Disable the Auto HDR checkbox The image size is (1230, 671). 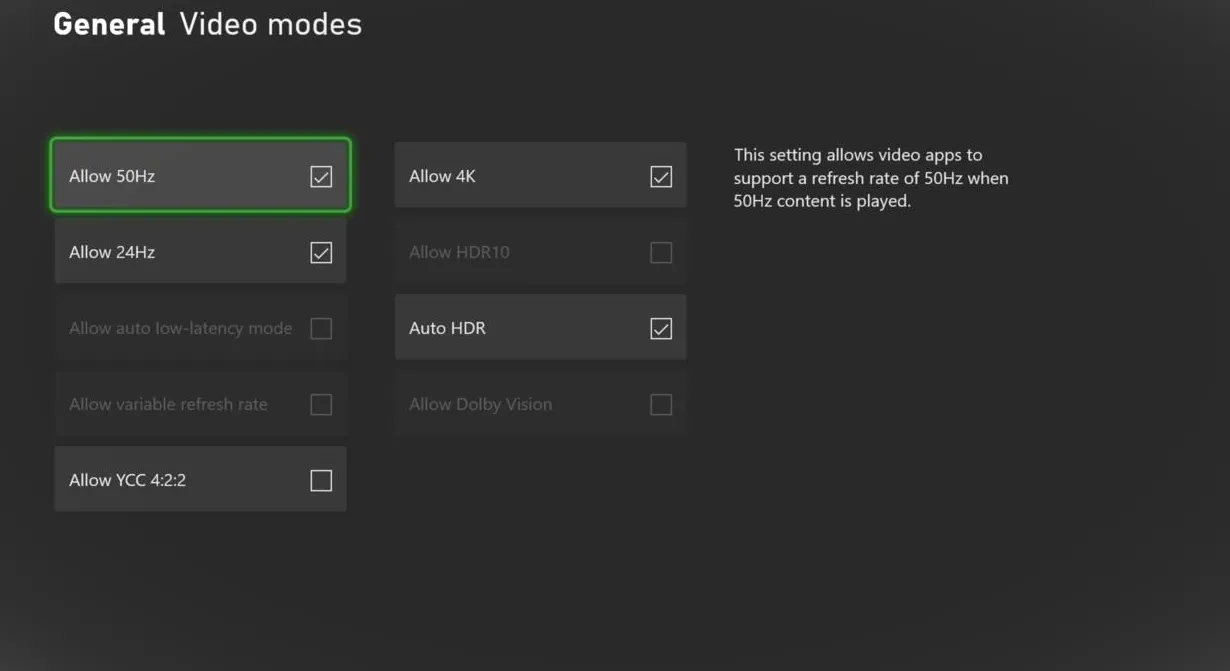(661, 329)
